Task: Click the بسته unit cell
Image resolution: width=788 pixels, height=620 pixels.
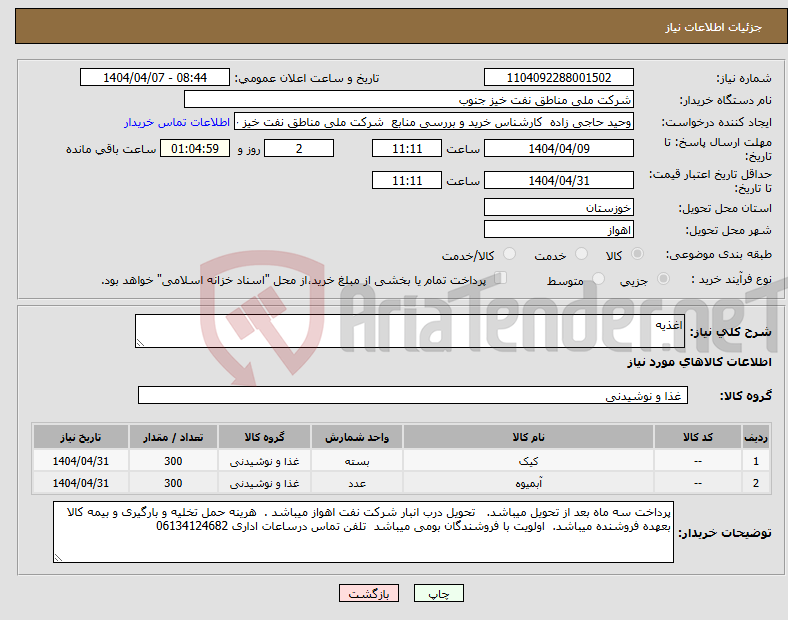Action: click(x=357, y=461)
